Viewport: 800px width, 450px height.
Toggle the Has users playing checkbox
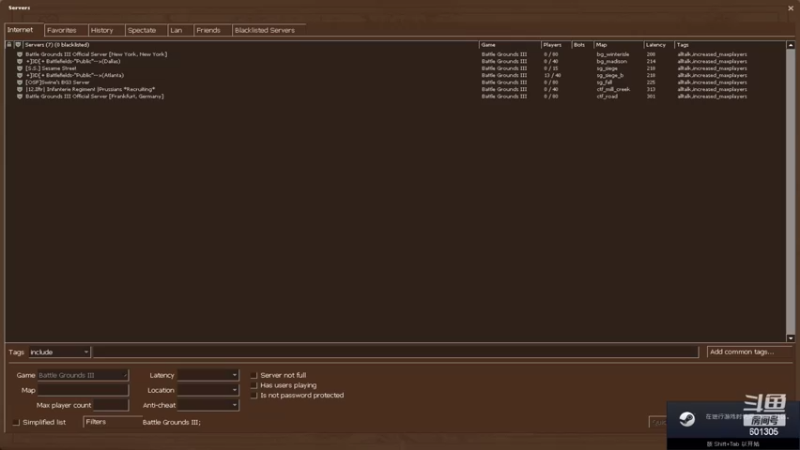pyautogui.click(x=254, y=385)
